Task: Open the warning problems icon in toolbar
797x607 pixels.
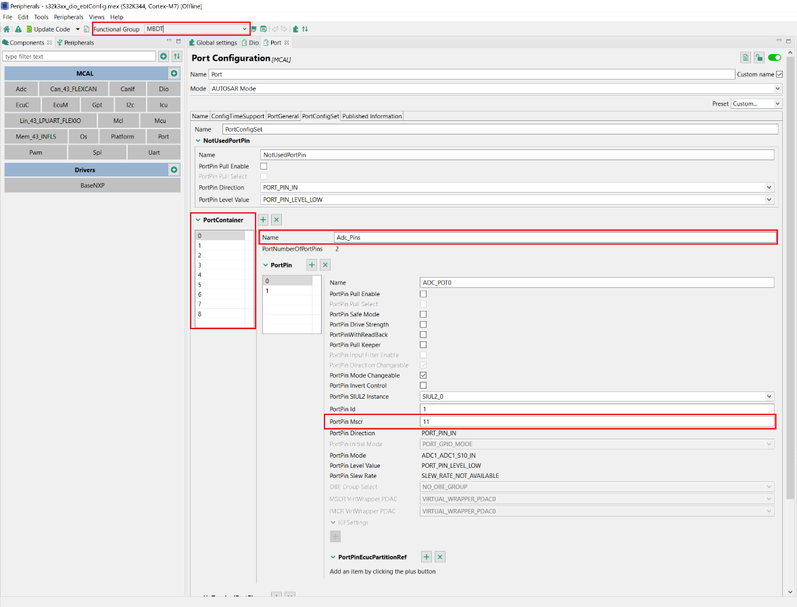Action: click(18, 29)
